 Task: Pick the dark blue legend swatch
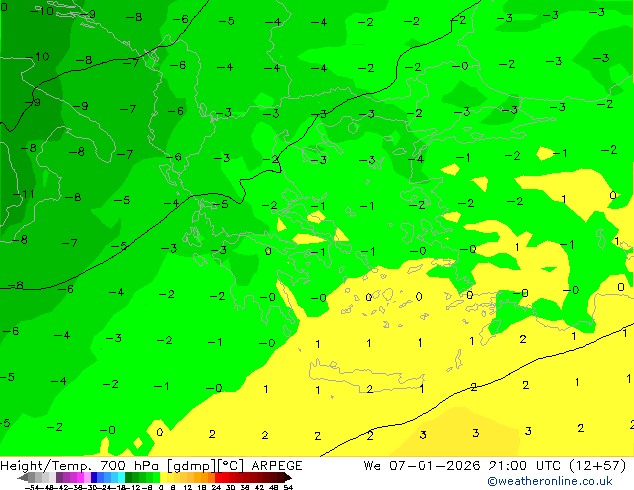tap(94, 477)
